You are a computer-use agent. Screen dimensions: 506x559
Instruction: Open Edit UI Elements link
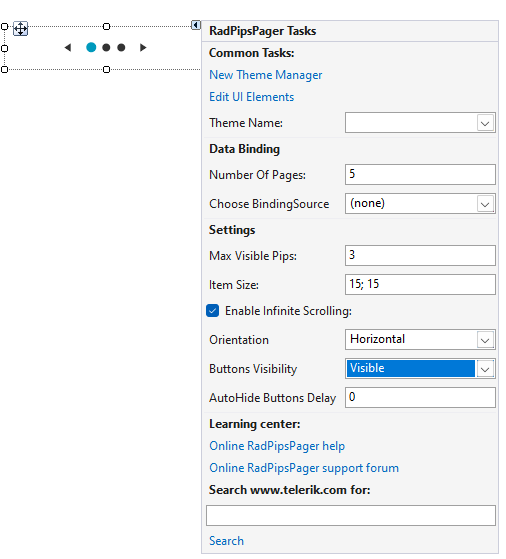[251, 97]
